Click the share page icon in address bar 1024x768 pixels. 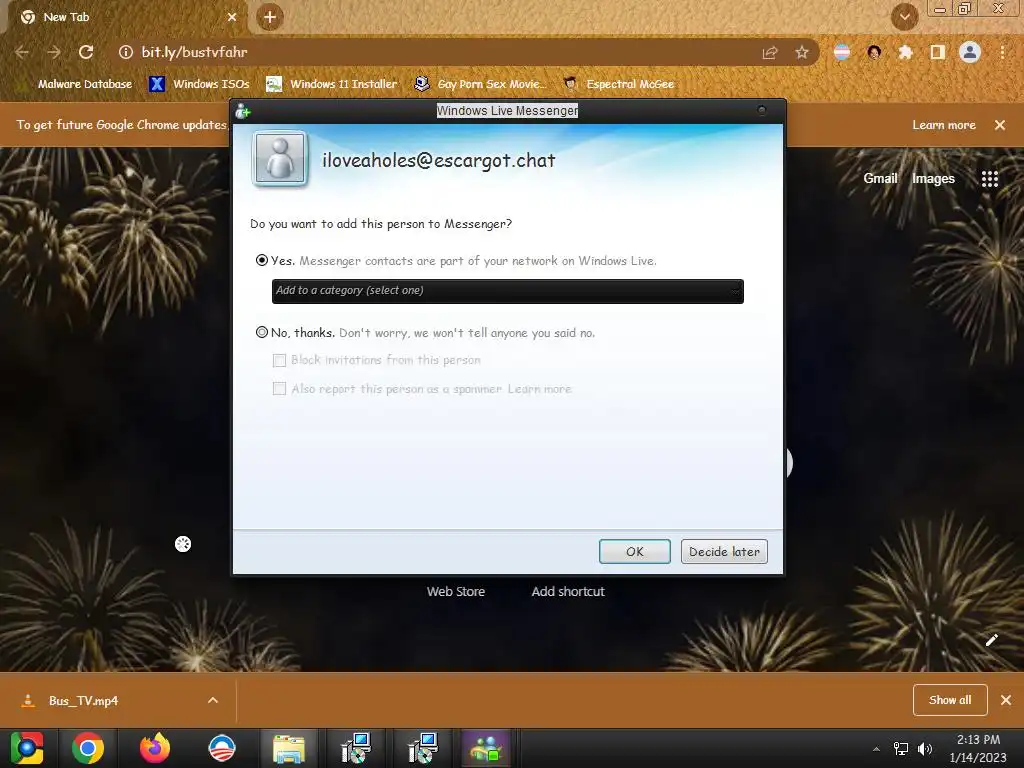point(770,52)
